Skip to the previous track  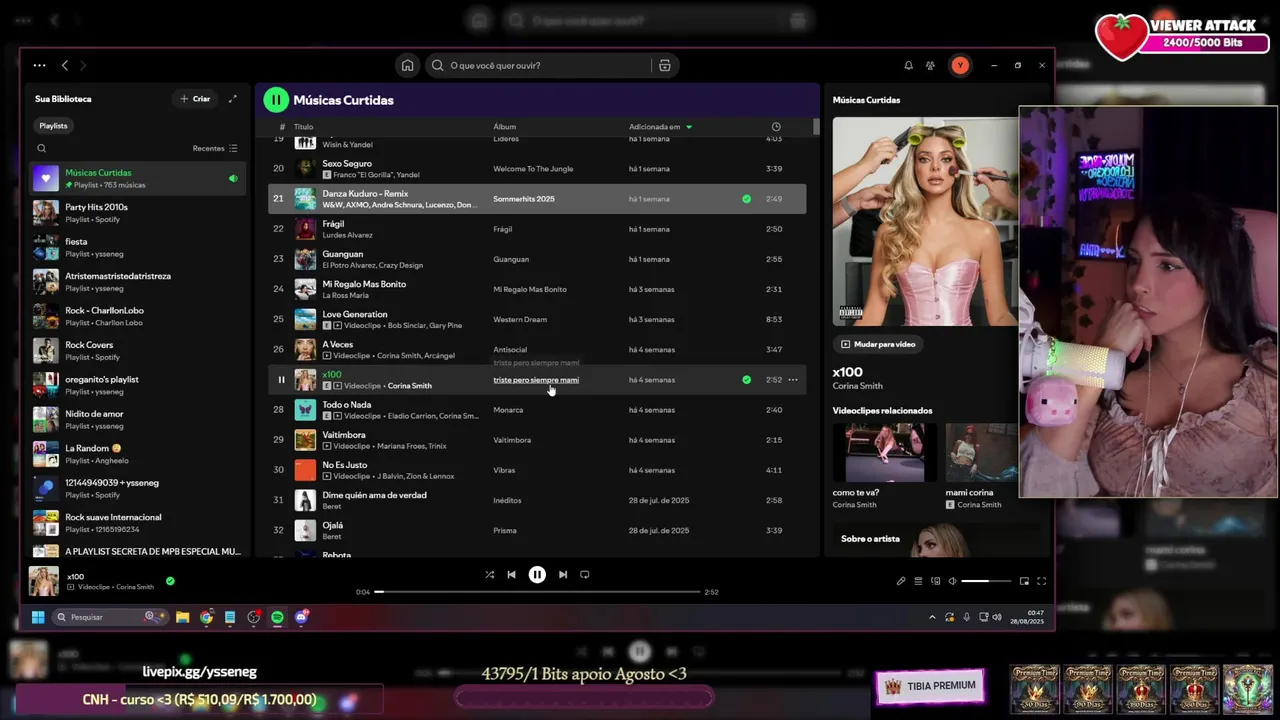[511, 575]
